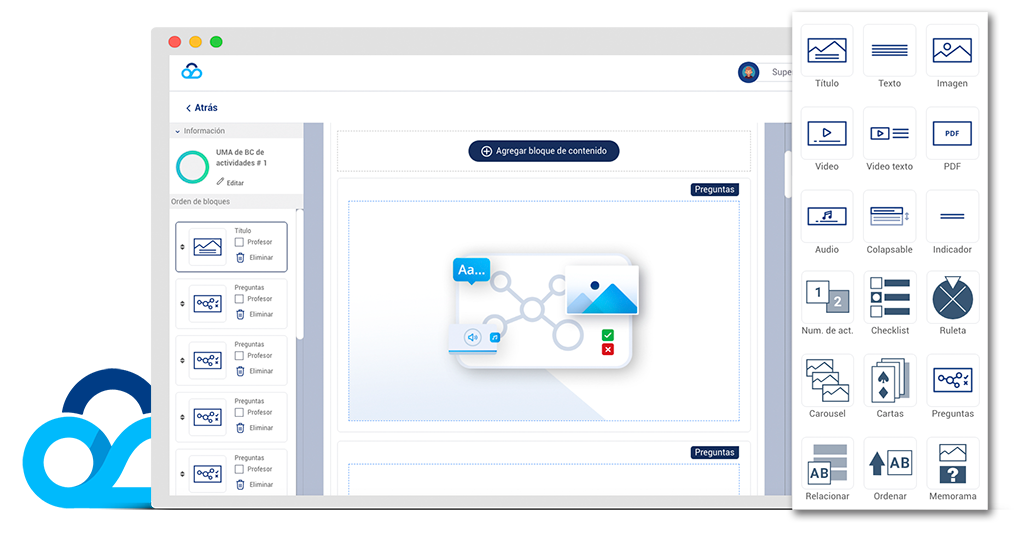
Task: Click Editar under the UMA title
Action: coord(230,183)
